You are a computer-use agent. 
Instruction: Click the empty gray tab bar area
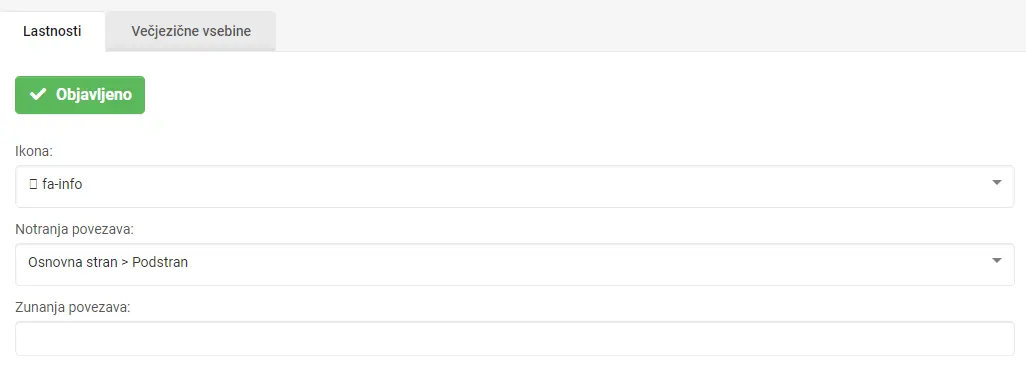tap(650, 26)
